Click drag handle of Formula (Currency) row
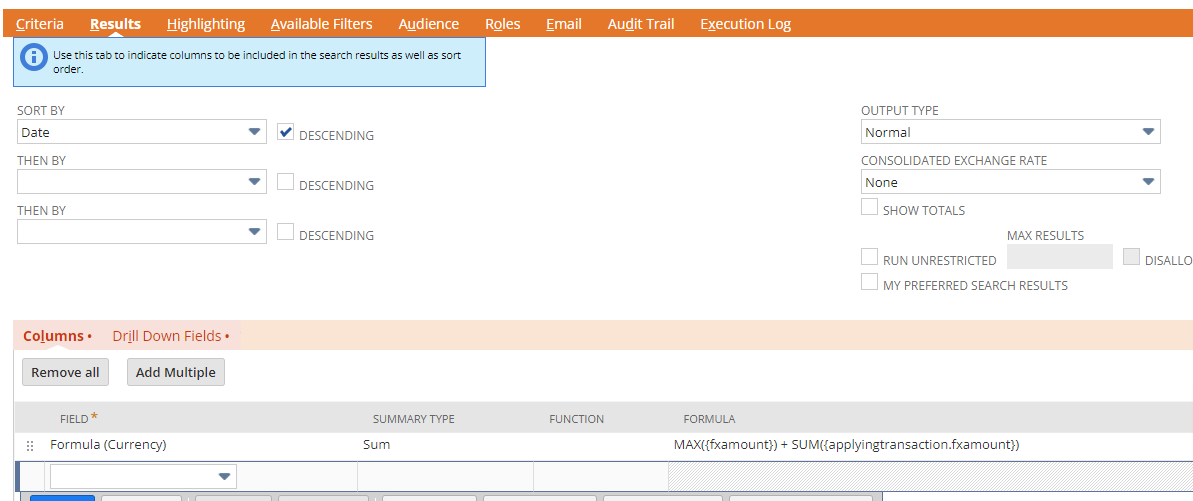Viewport: 1193px width, 501px height. coord(30,446)
